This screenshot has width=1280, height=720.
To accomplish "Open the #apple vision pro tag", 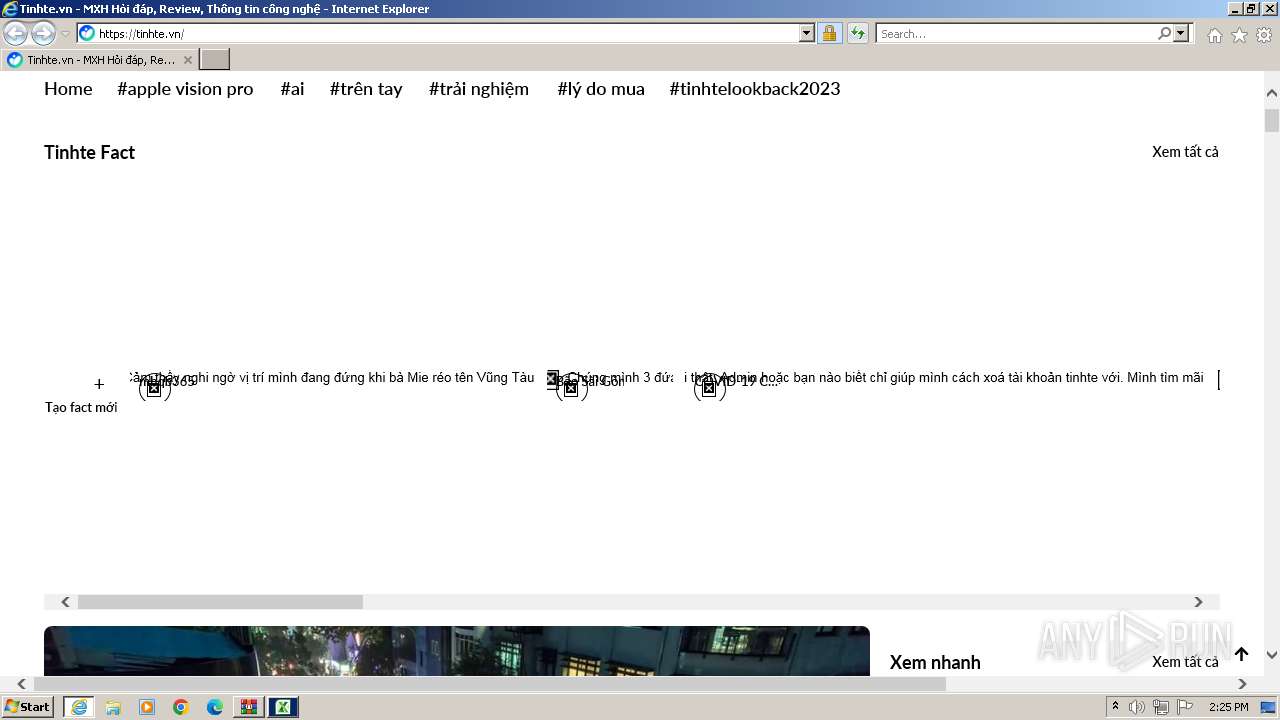I will click(185, 89).
